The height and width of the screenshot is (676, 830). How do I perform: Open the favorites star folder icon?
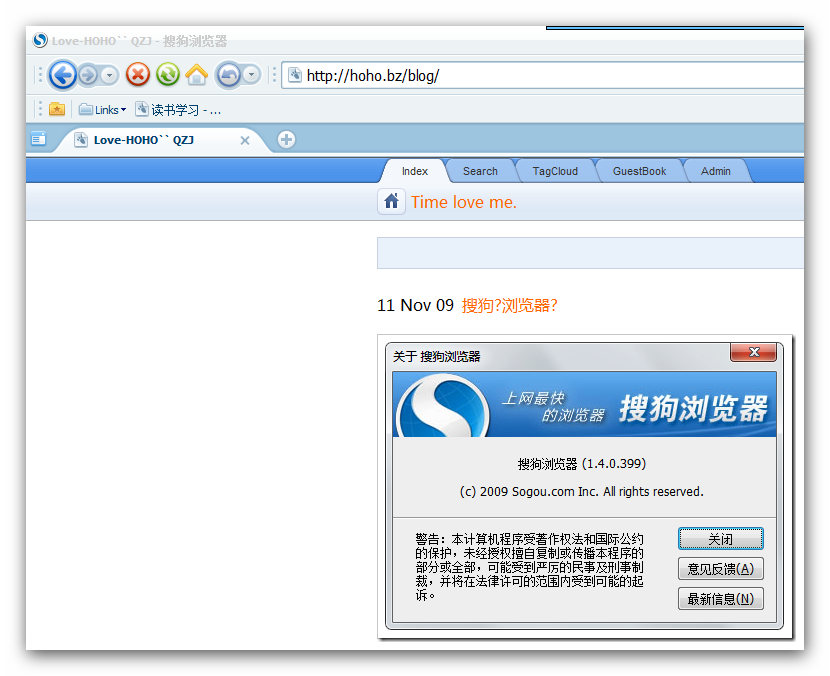click(x=57, y=110)
